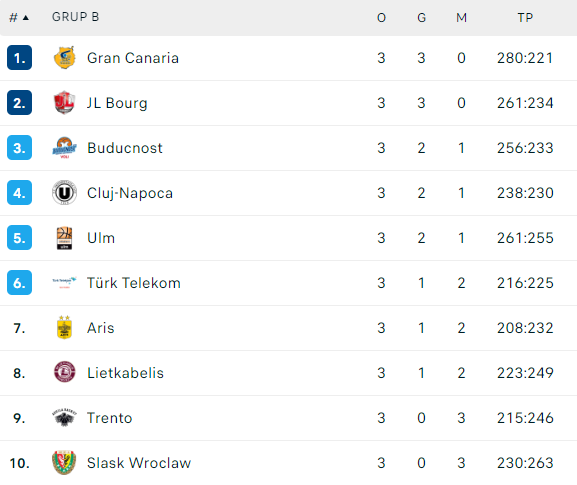Click the Slask Wroclaw crest logo
577x485 pixels.
tap(64, 463)
